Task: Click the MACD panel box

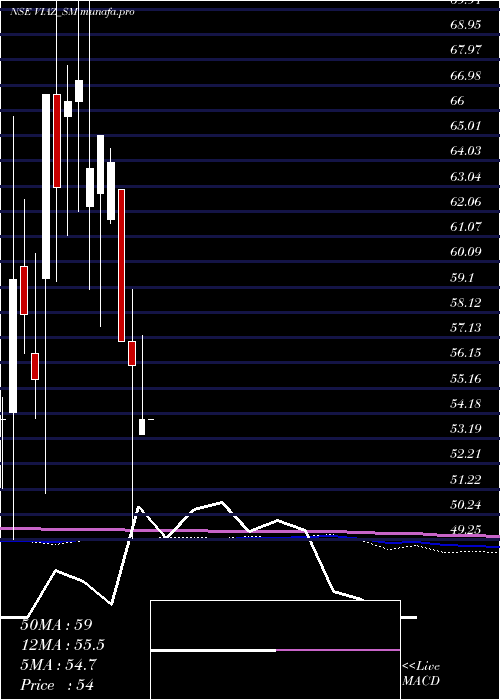Action: 275,650
